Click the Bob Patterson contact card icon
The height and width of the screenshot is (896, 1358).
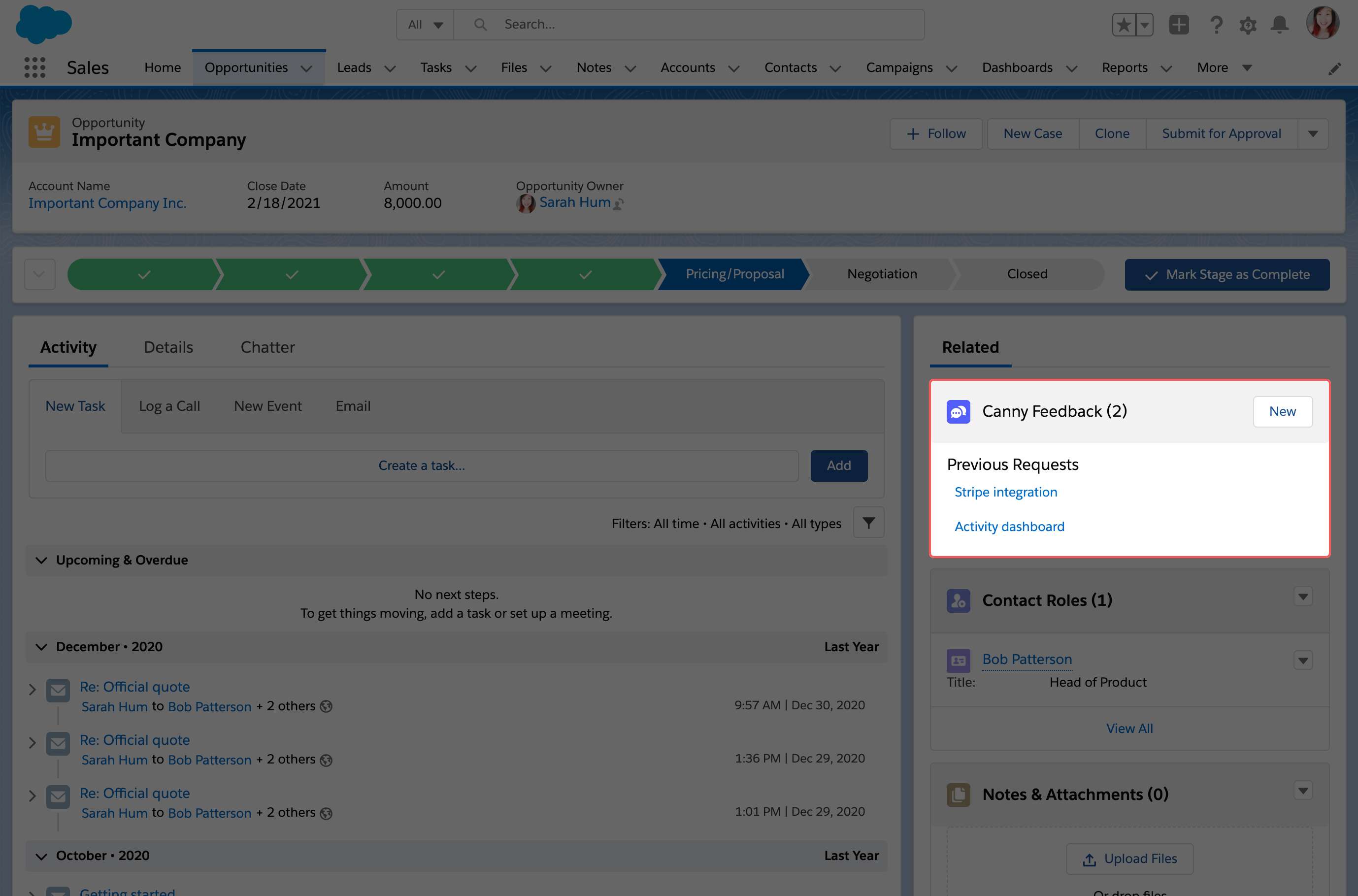958,661
